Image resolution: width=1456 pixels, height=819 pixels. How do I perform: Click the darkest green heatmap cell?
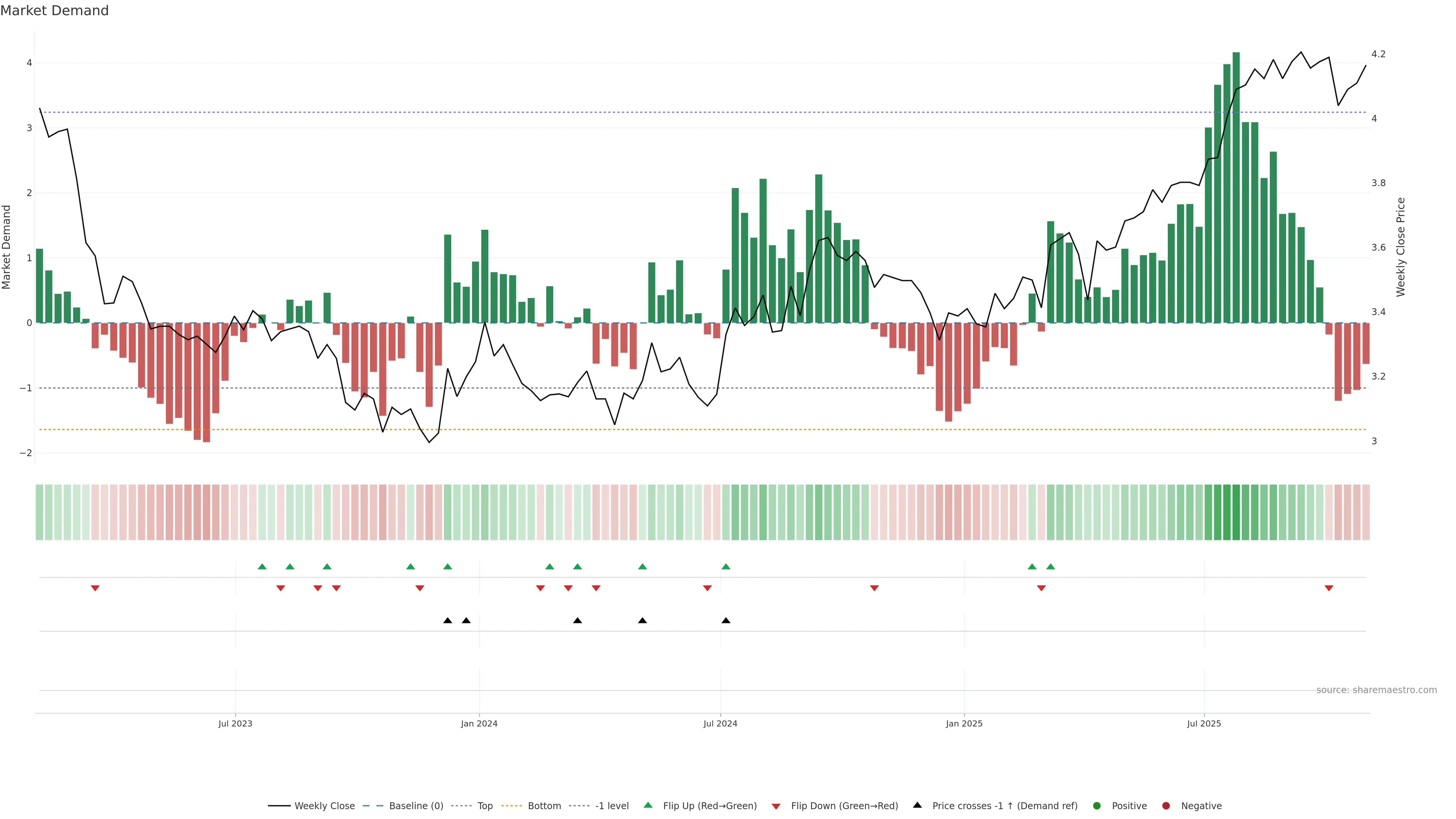(x=1236, y=512)
